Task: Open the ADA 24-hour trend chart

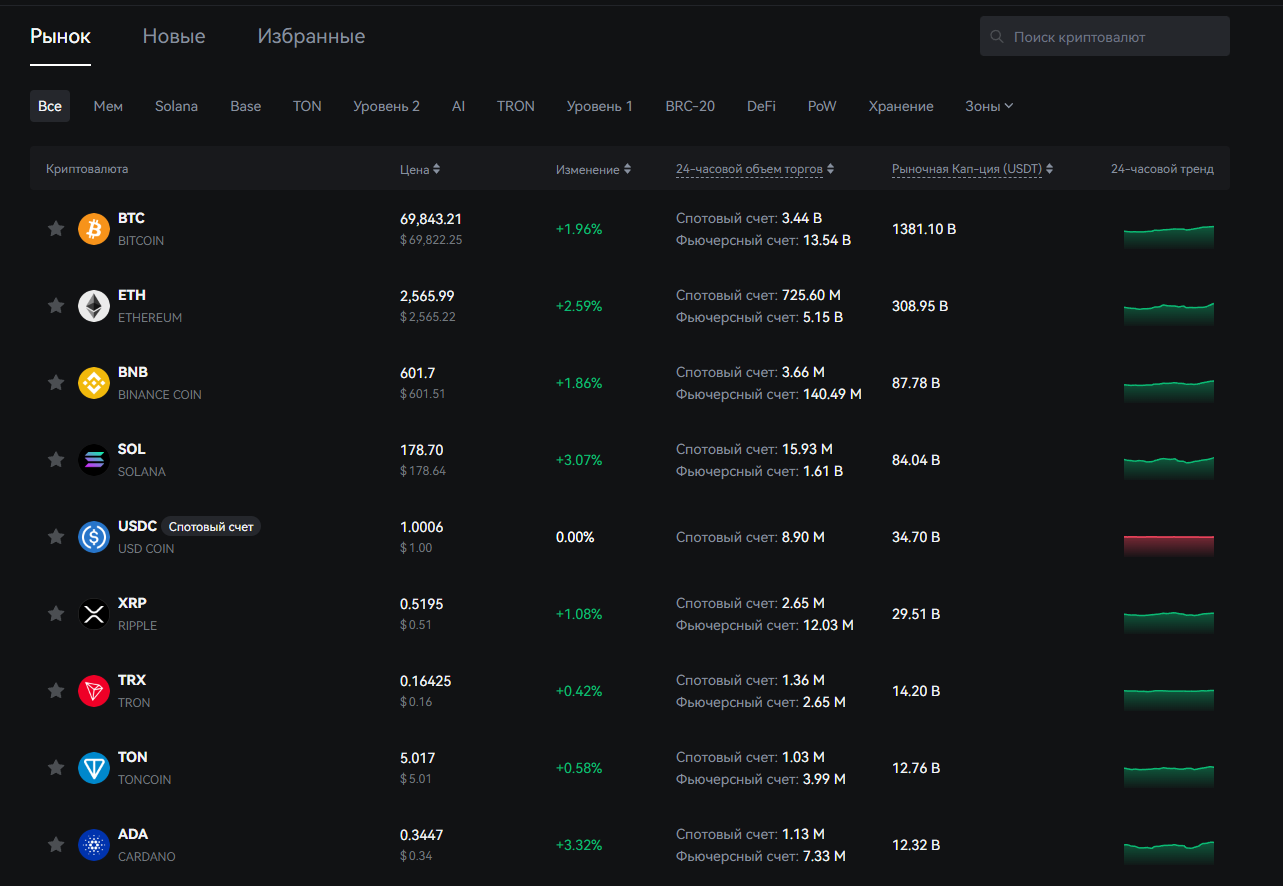Action: pos(1168,853)
